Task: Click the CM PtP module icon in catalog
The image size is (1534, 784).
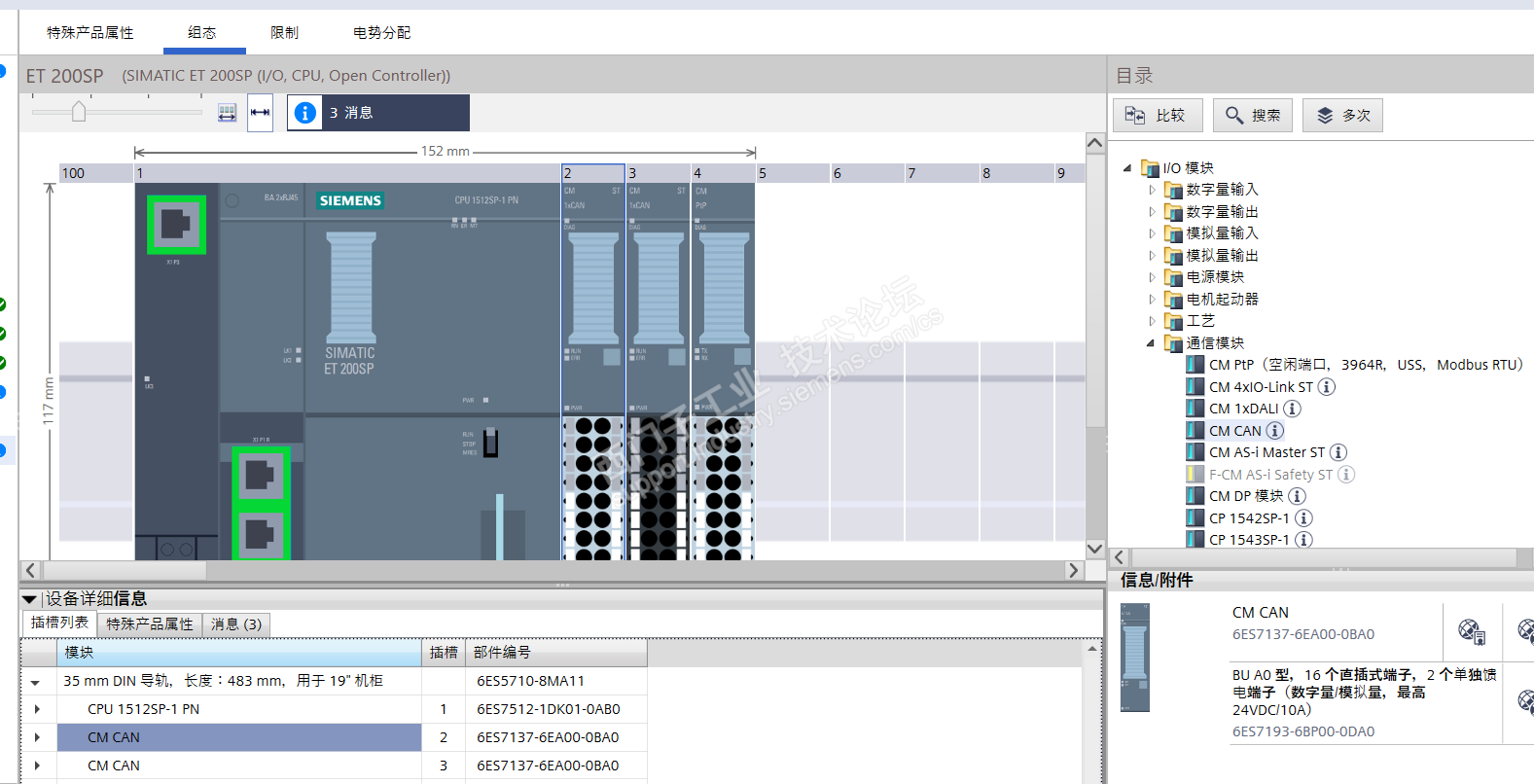Action: tap(1195, 365)
